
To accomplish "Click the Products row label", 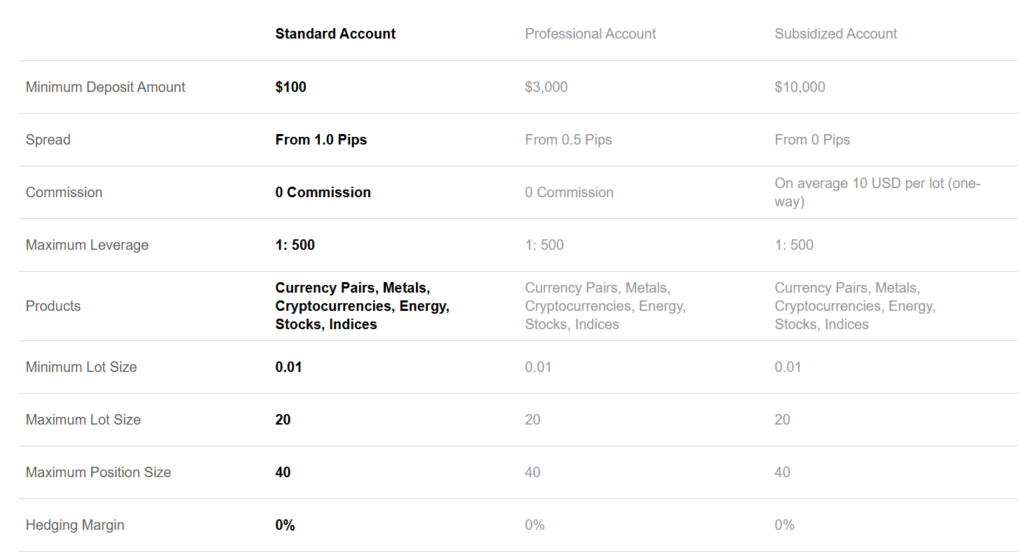I will tap(53, 306).
